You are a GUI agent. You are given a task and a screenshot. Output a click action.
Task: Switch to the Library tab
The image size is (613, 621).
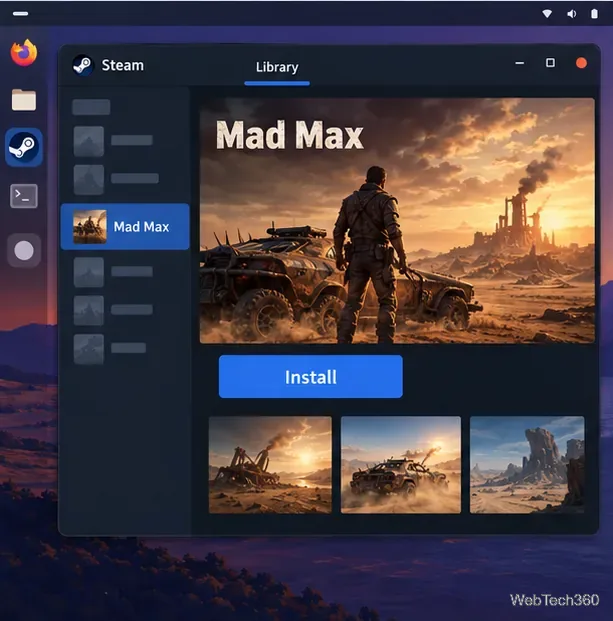click(x=277, y=67)
